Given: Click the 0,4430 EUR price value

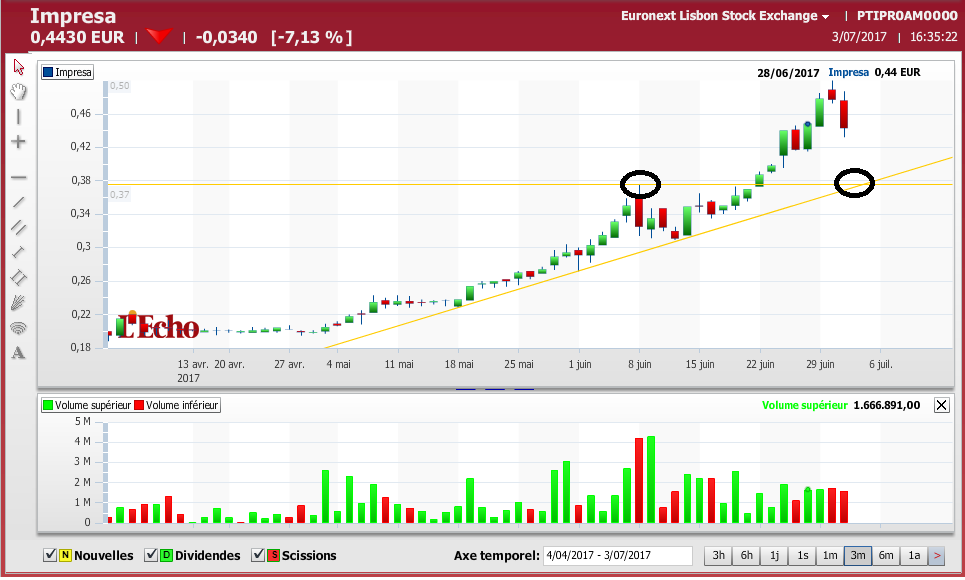Looking at the screenshot, I should pos(77,38).
